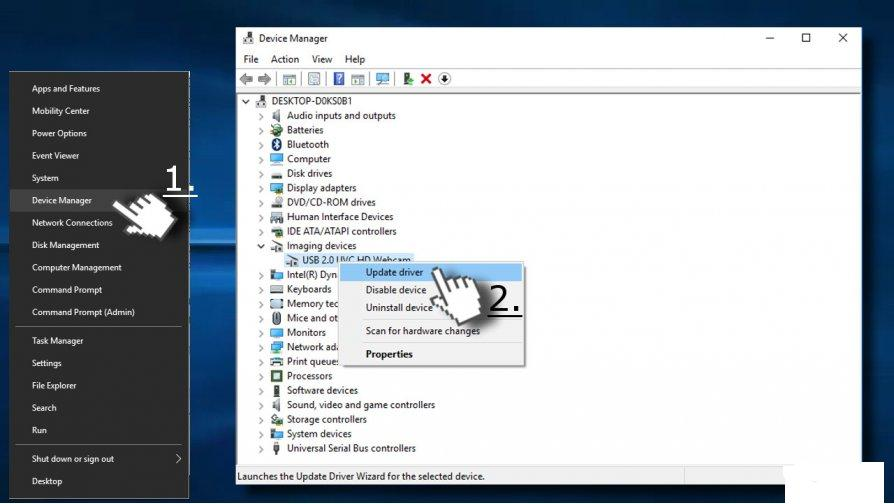The image size is (894, 504).
Task: Select Disable device in the context menu
Action: coord(396,290)
